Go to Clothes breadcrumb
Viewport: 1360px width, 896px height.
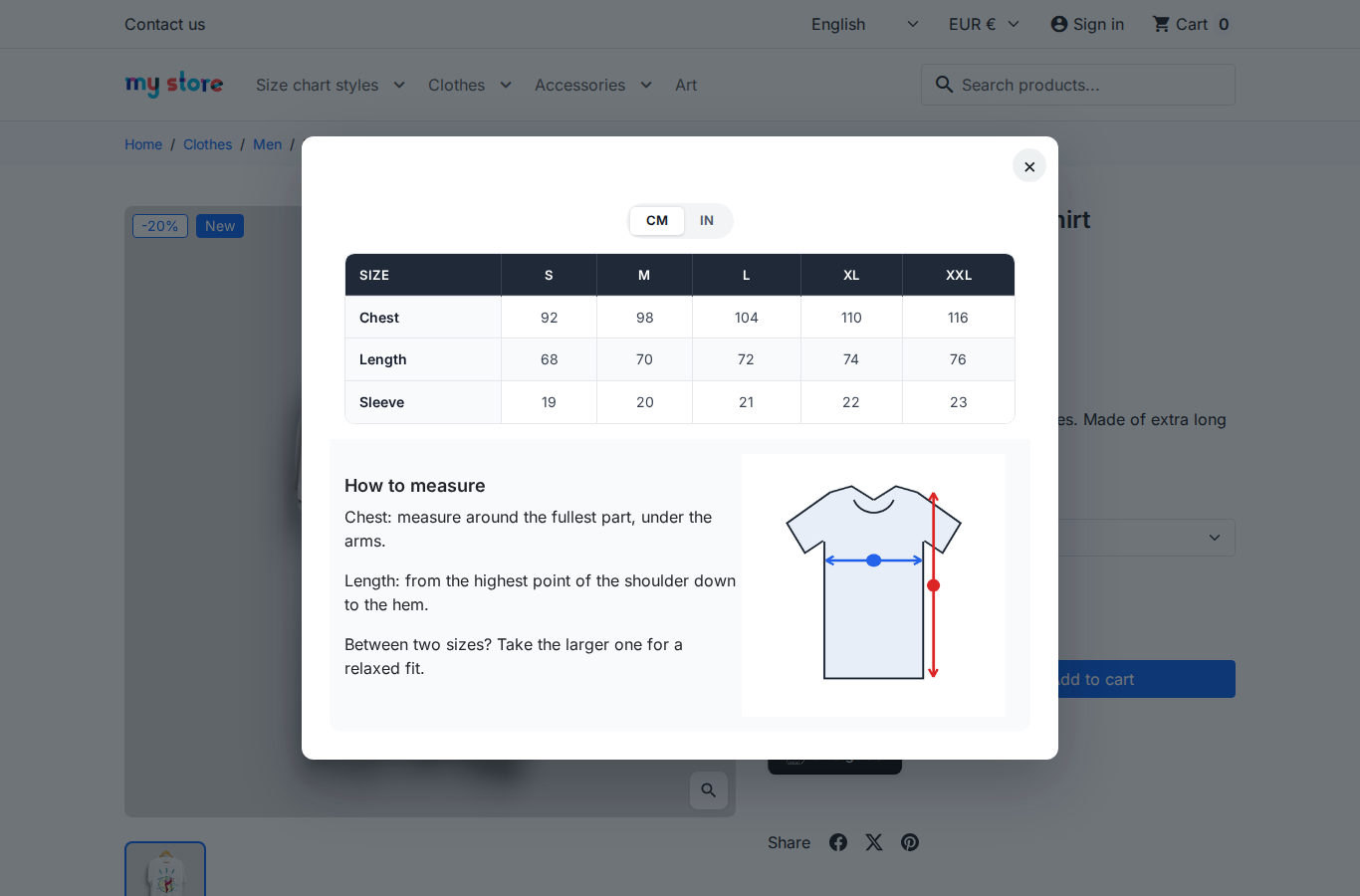tap(207, 144)
